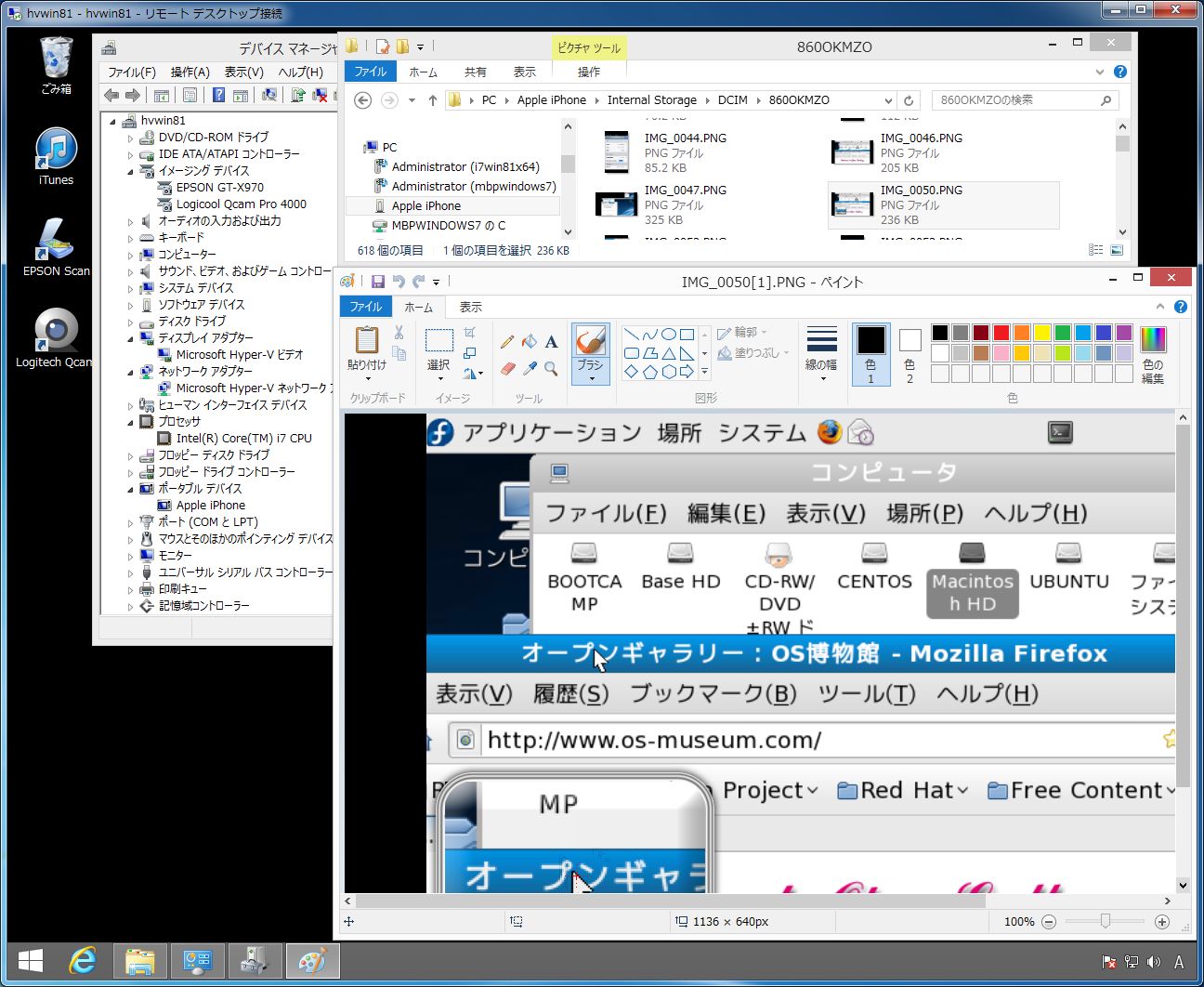Select IMG_0047.PNG file in Explorer

point(706,204)
